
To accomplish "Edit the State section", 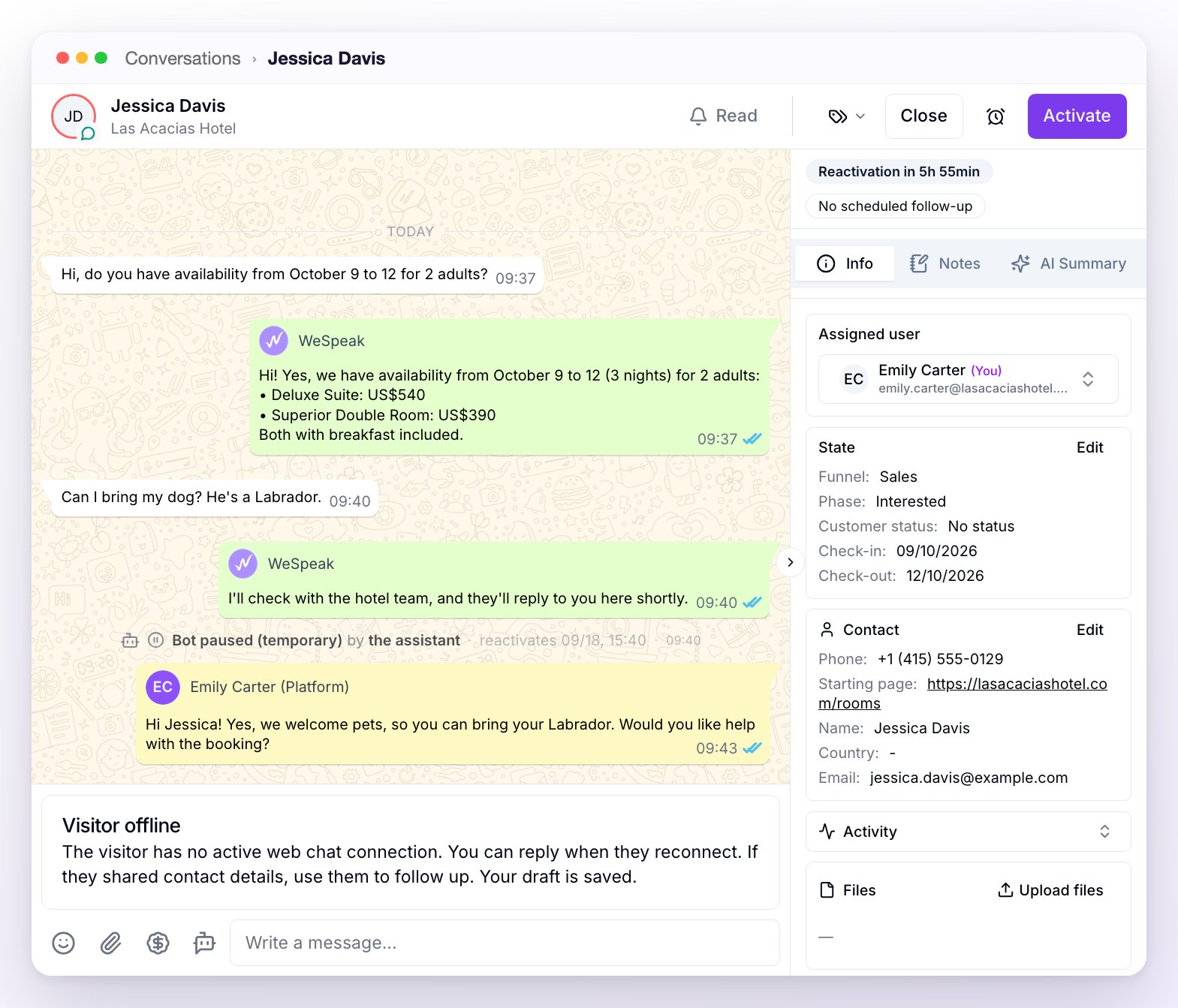I will click(x=1089, y=447).
